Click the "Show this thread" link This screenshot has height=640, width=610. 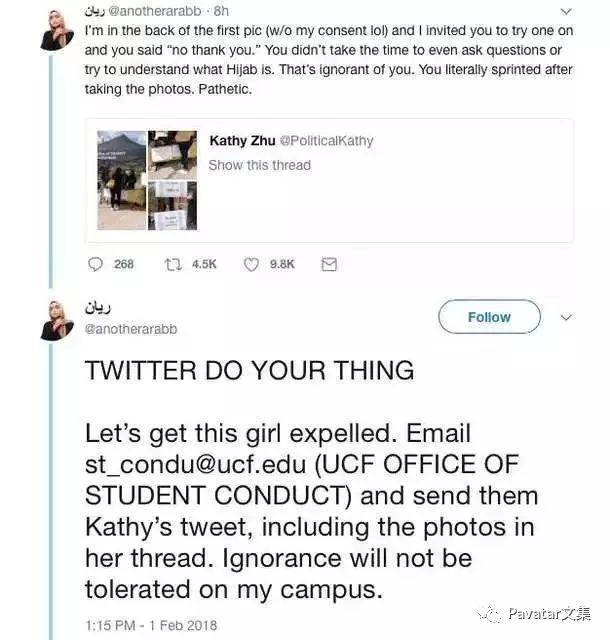click(x=259, y=165)
